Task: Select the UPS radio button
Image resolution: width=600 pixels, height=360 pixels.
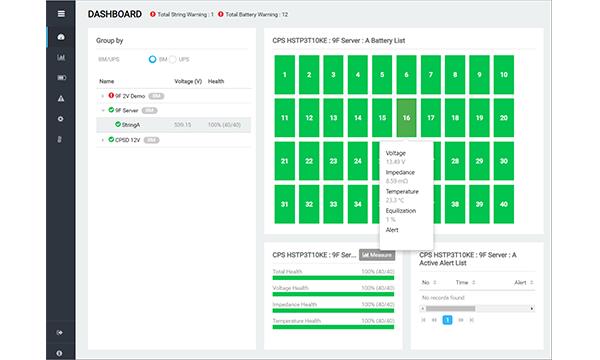Action: (173, 59)
